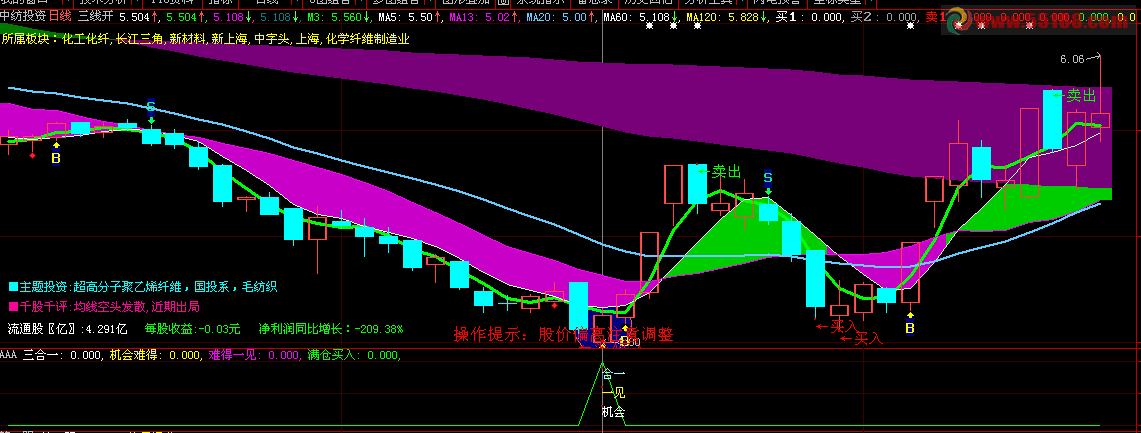The width and height of the screenshot is (1141, 433).
Task: Click the 买2: 0.000 quote value
Action: click(x=884, y=16)
